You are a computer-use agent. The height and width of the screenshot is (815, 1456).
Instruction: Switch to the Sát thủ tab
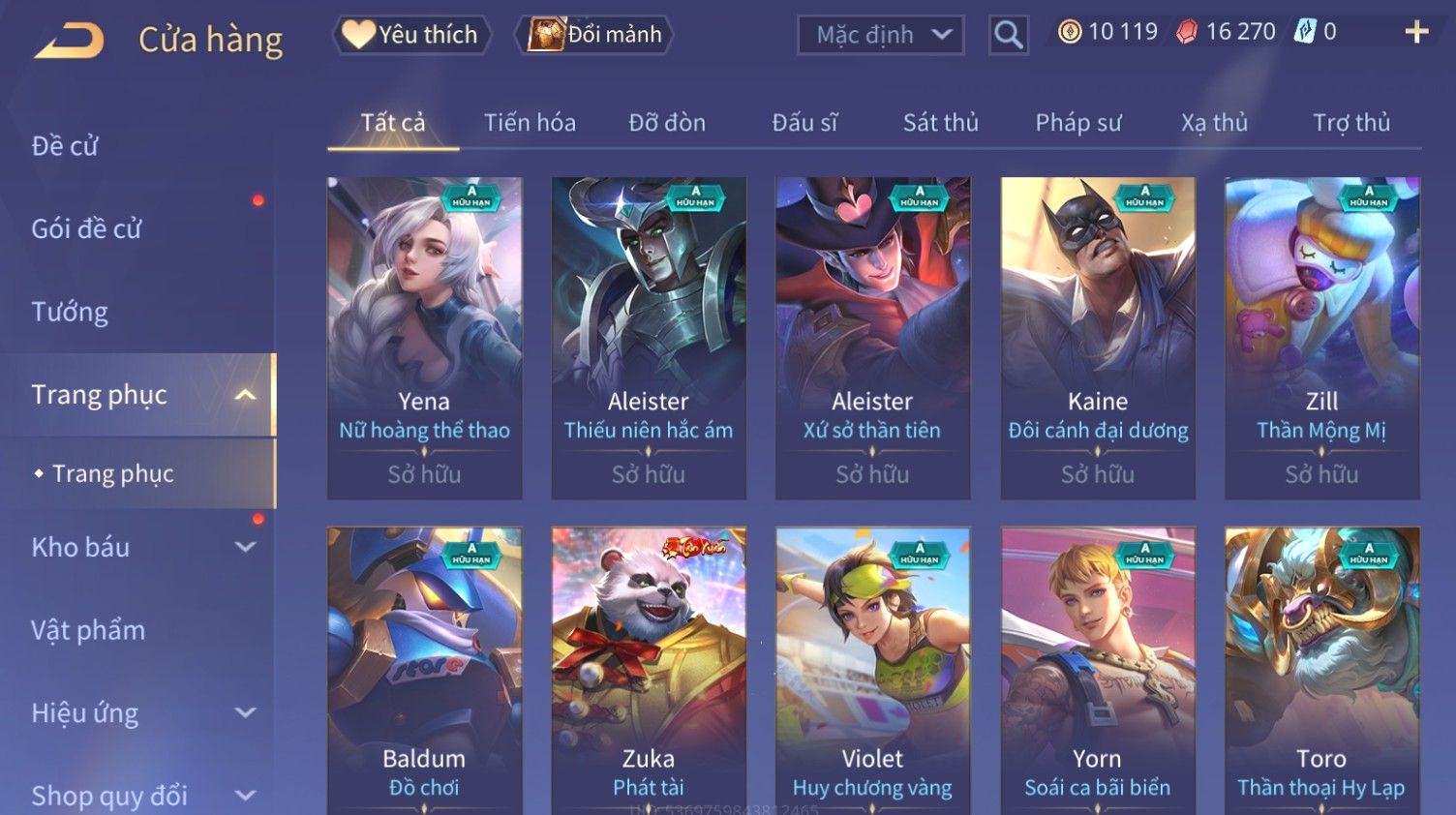[941, 123]
